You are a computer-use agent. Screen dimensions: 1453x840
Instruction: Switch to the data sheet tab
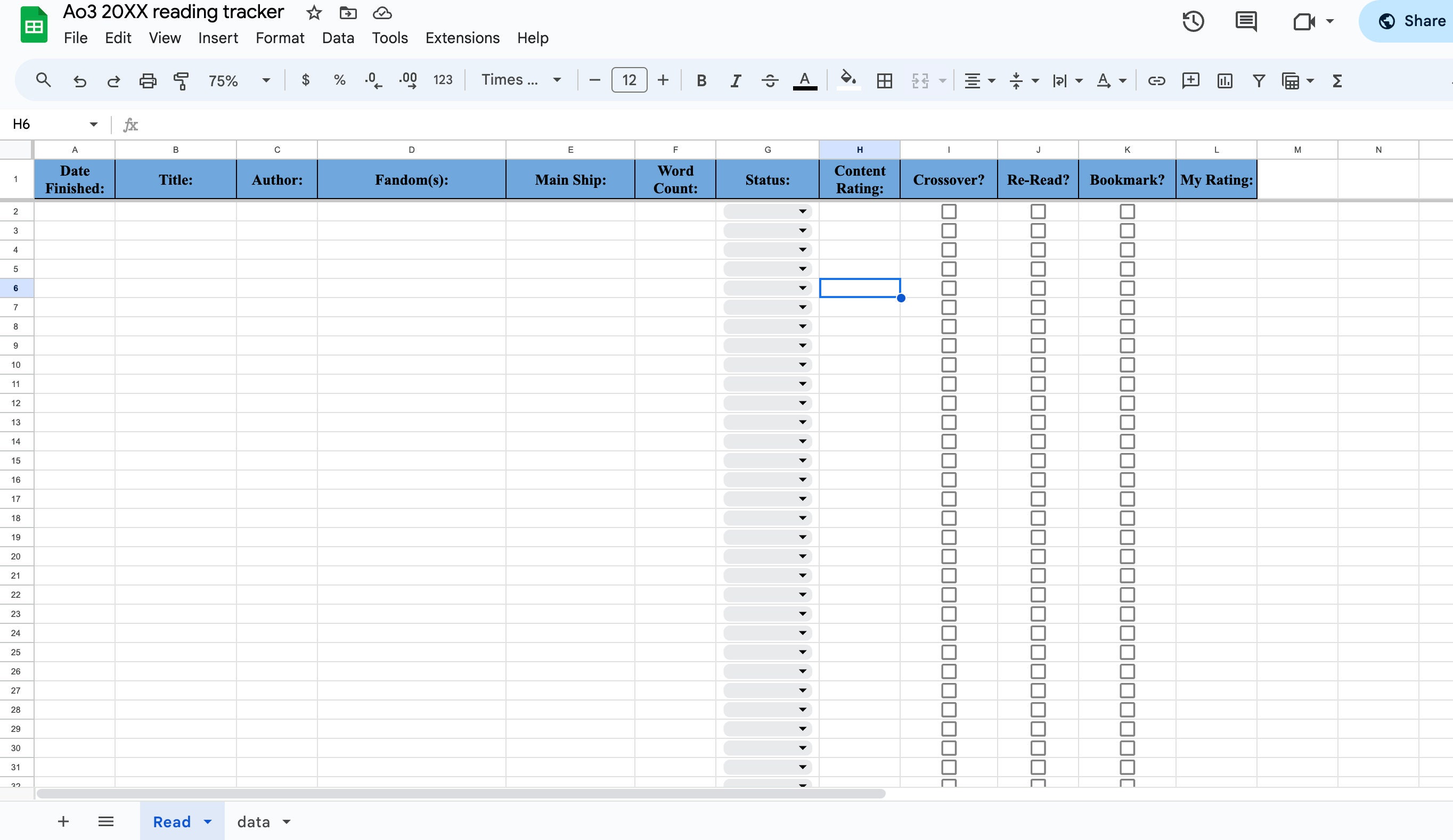click(x=254, y=821)
